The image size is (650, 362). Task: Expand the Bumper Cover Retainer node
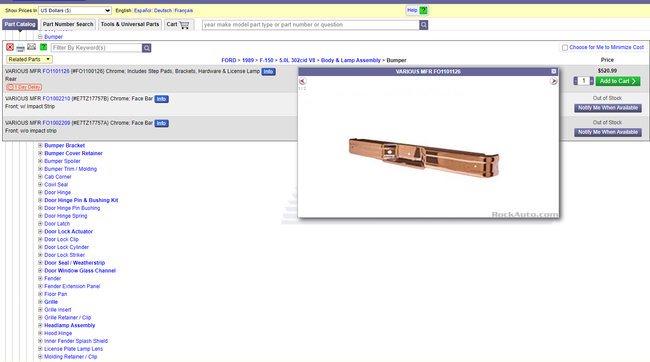coord(40,153)
